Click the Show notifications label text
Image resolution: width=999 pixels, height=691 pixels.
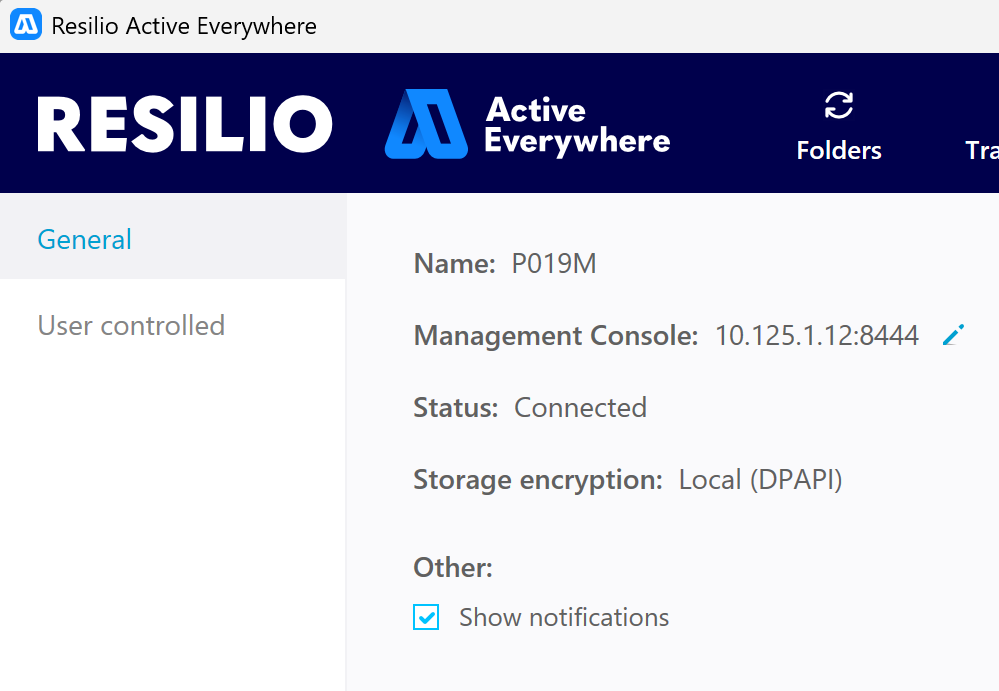point(564,618)
